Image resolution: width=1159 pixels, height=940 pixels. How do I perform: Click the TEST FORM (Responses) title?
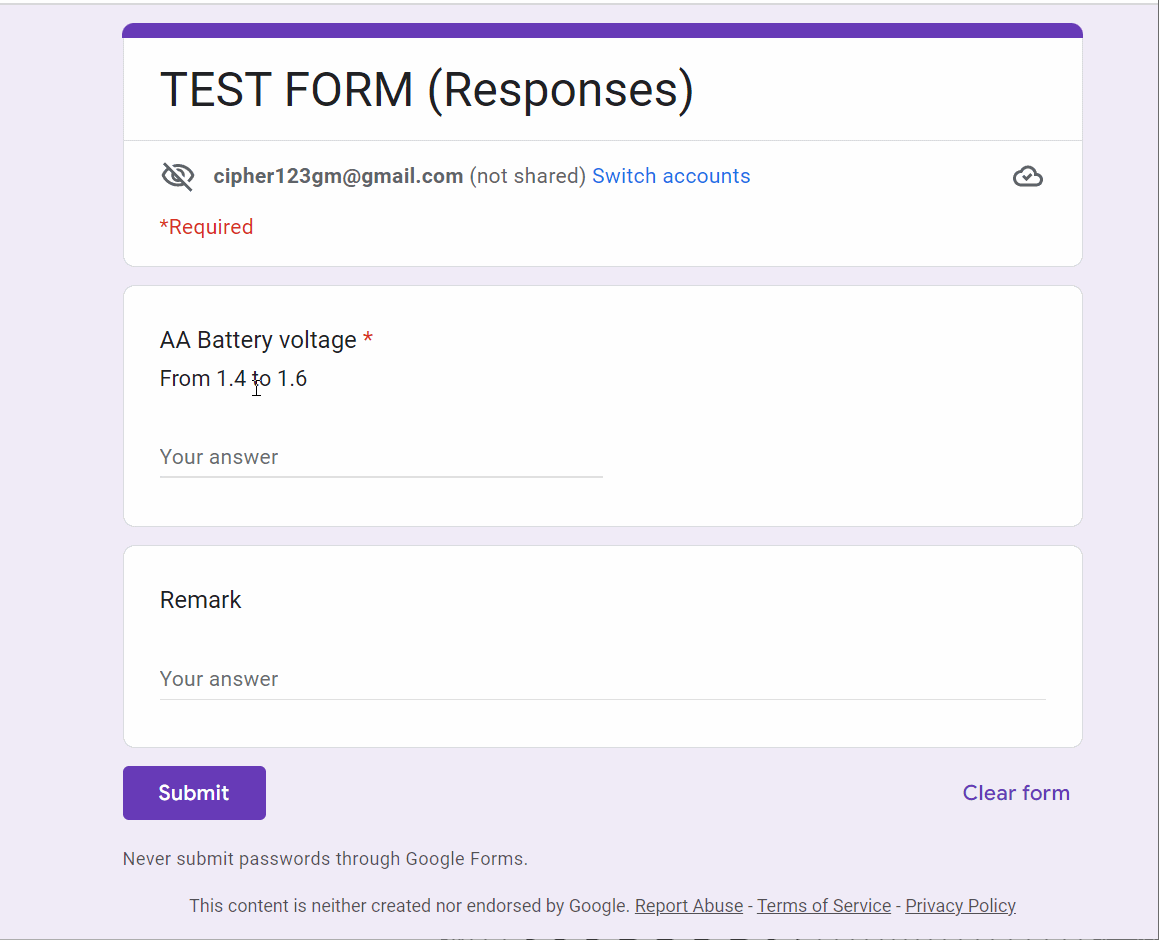pos(426,90)
